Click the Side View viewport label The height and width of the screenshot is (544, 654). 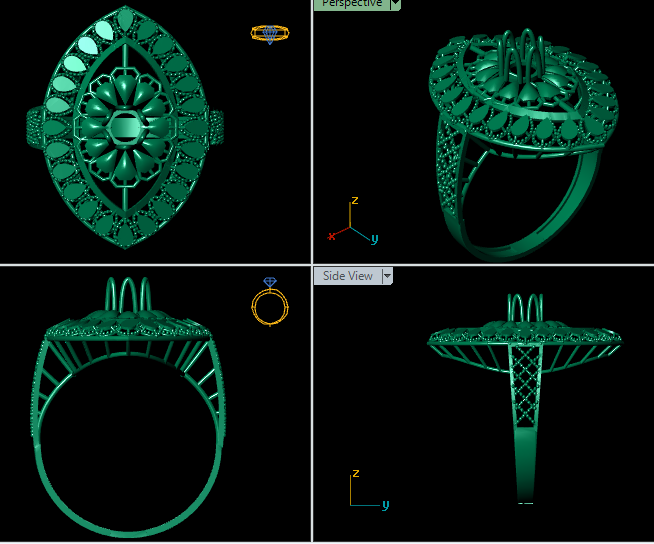click(x=347, y=276)
